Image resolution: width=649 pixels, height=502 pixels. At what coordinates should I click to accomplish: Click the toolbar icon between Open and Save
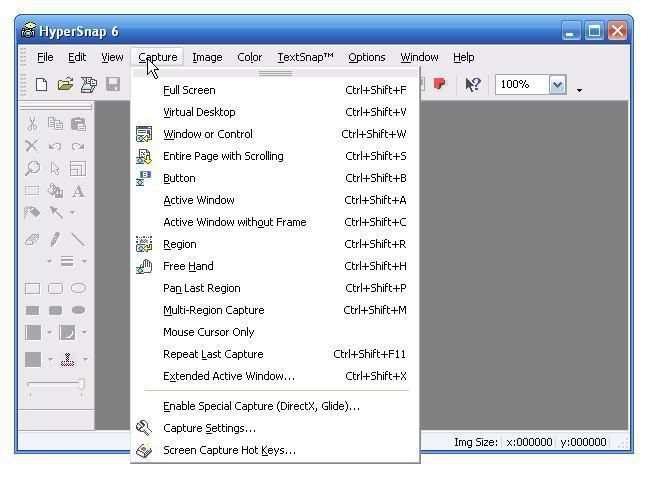coord(89,84)
